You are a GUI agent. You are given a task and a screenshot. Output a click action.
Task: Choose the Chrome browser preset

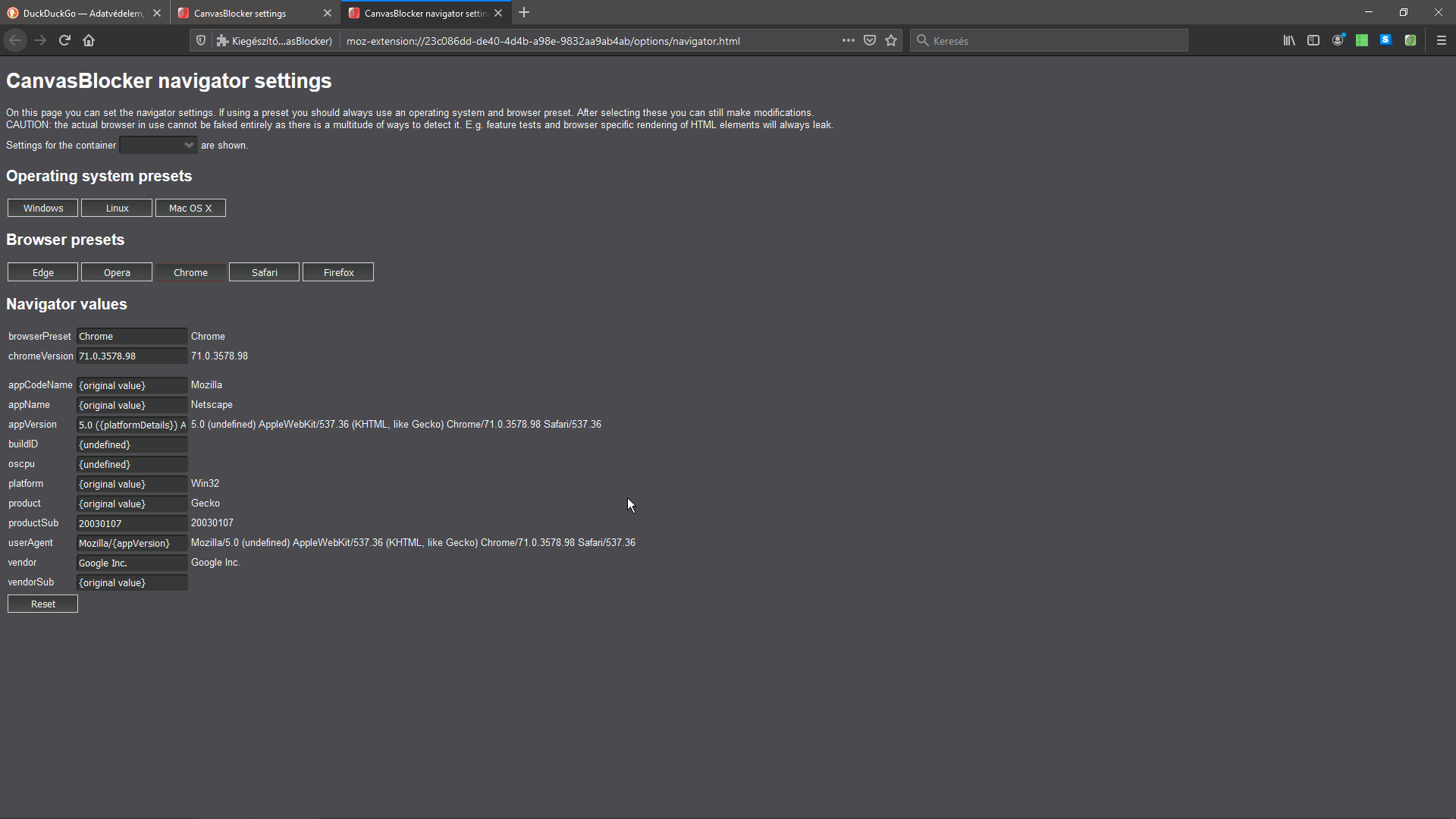190,272
